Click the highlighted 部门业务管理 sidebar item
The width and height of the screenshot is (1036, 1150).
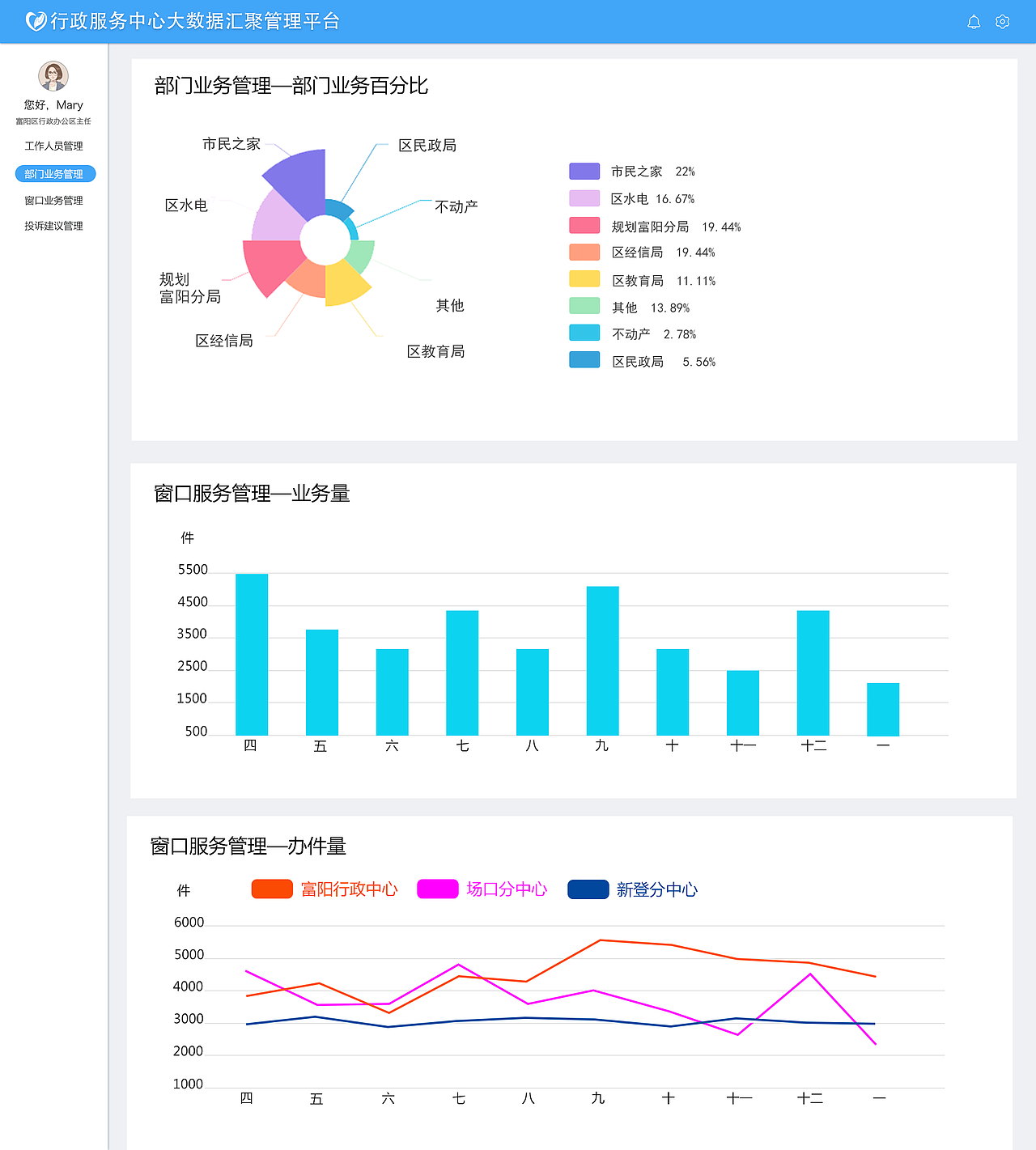click(54, 173)
